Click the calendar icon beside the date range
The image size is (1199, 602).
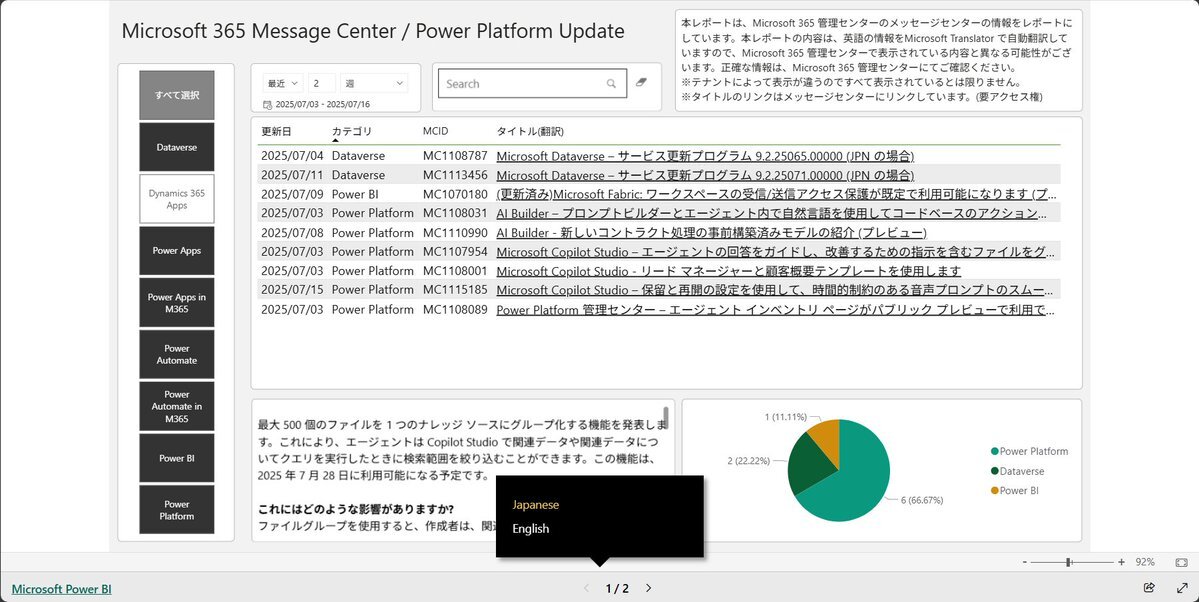click(x=267, y=105)
